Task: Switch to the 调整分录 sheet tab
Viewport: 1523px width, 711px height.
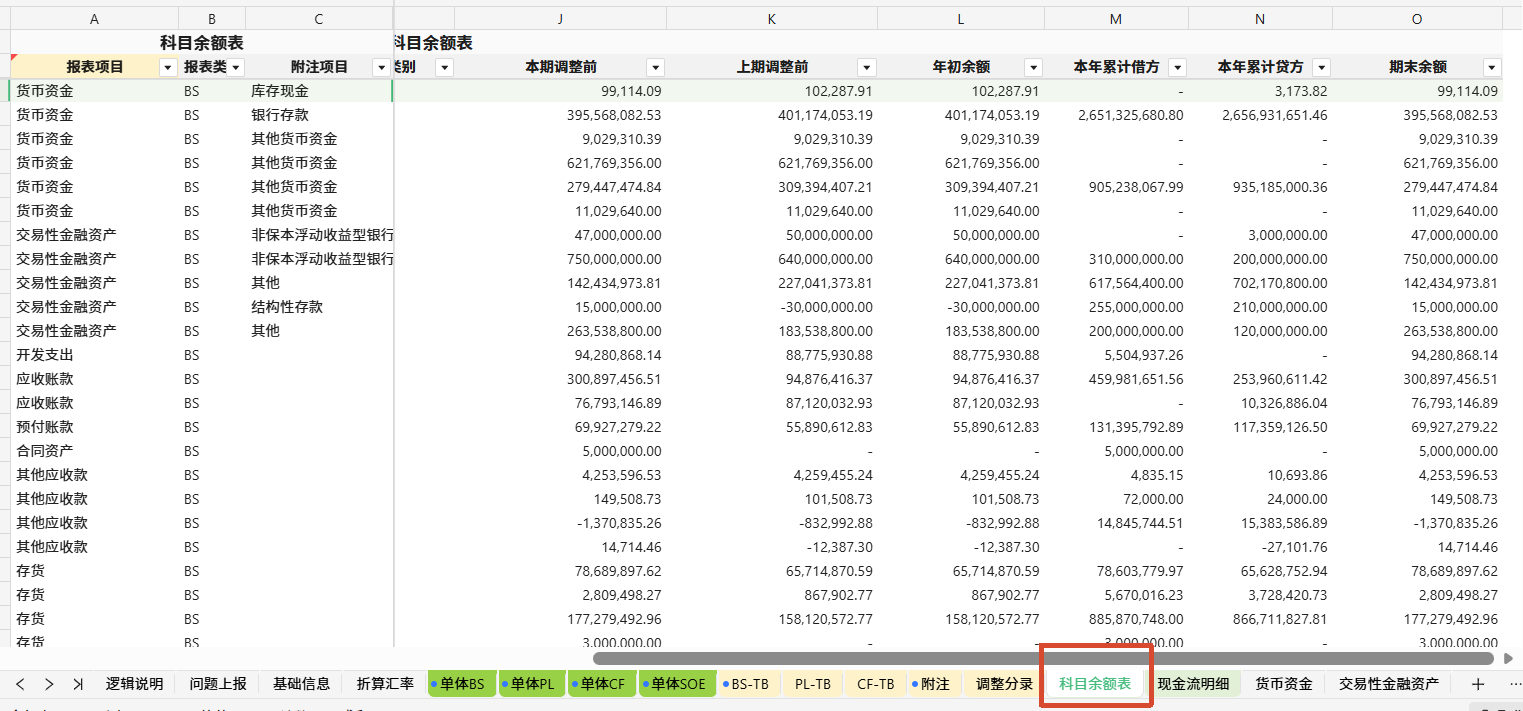Action: pos(1004,684)
